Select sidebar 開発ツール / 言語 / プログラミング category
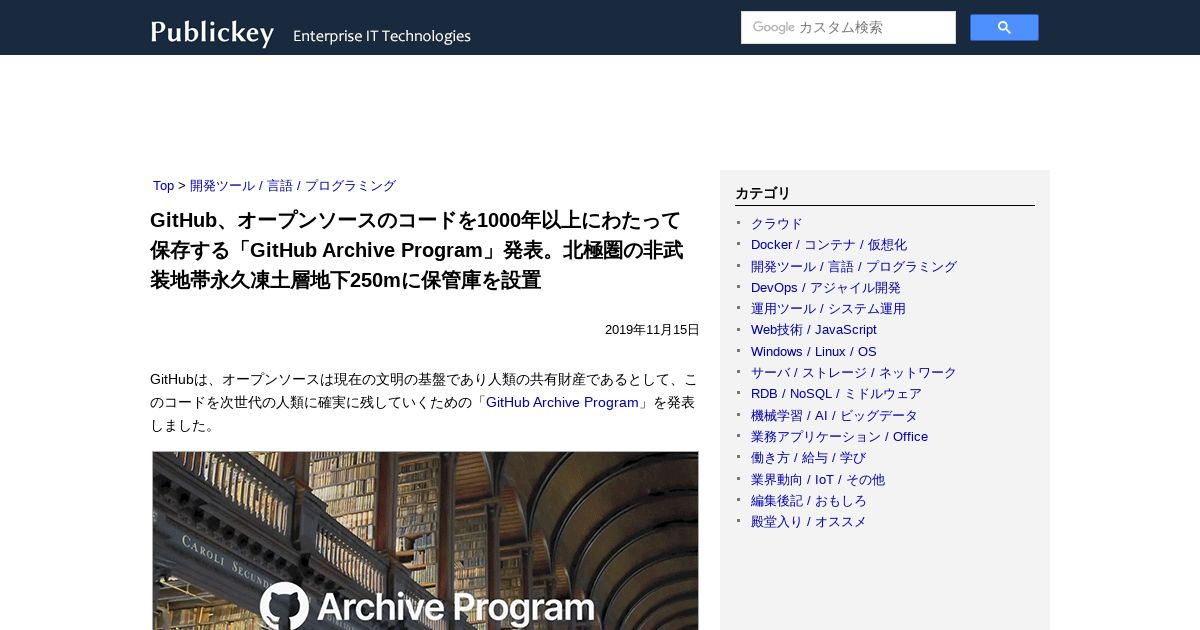The height and width of the screenshot is (630, 1200). 854,266
